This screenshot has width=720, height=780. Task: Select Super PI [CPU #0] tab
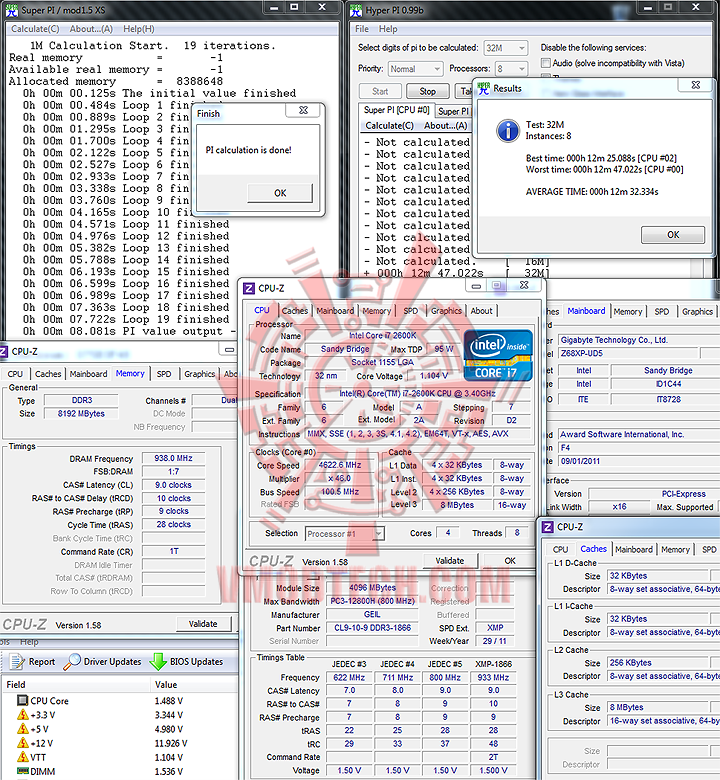pyautogui.click(x=397, y=110)
